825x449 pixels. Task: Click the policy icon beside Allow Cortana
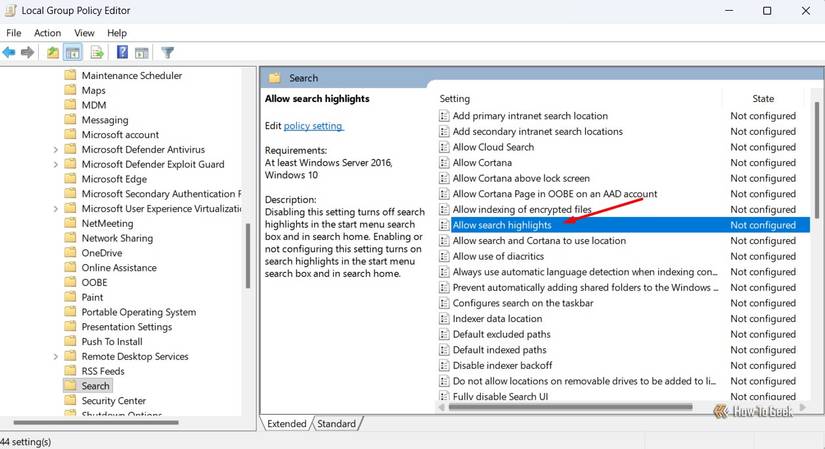point(444,163)
